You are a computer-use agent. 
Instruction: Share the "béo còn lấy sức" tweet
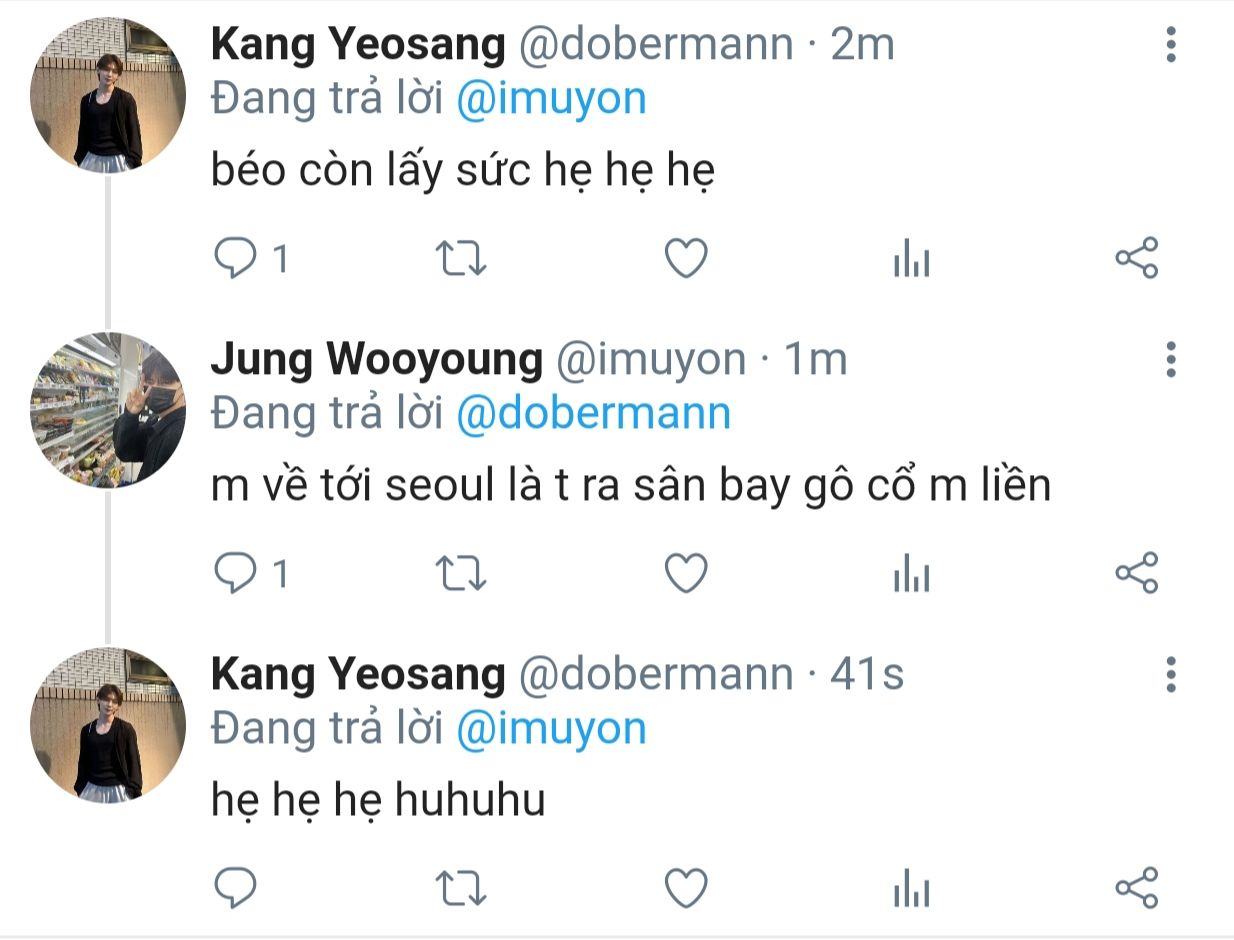coord(1136,259)
